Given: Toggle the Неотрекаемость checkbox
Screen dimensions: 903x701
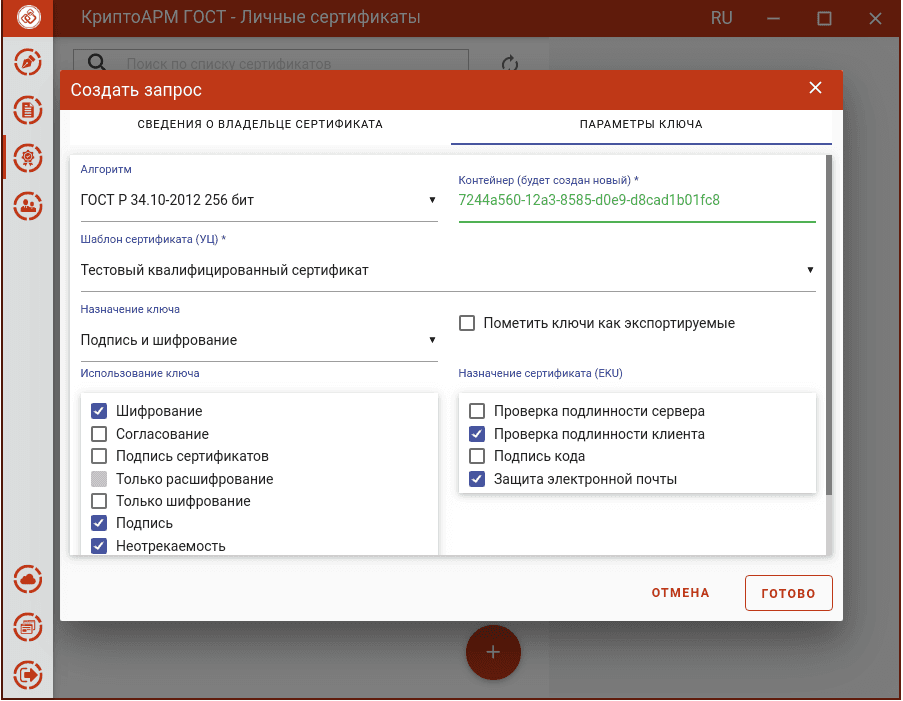Looking at the screenshot, I should pyautogui.click(x=99, y=545).
